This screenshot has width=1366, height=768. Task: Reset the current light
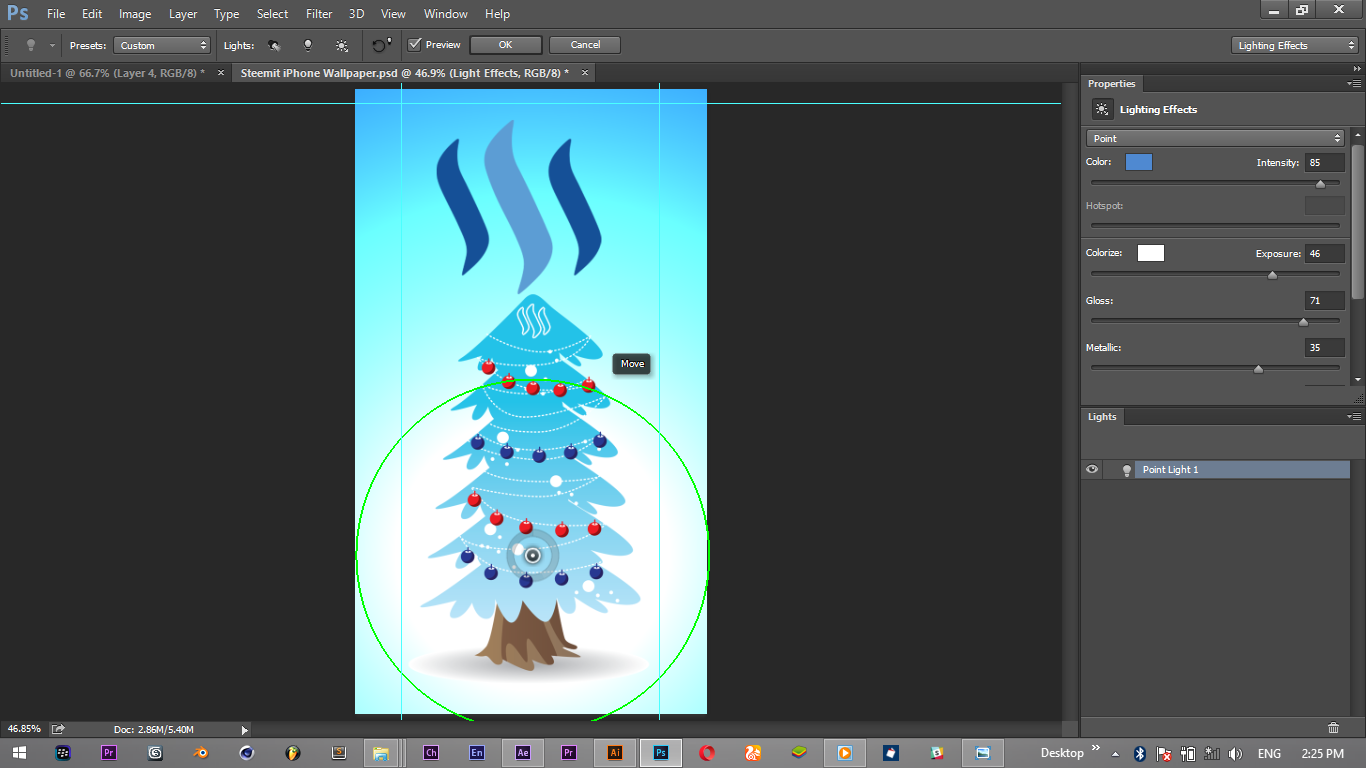click(381, 45)
